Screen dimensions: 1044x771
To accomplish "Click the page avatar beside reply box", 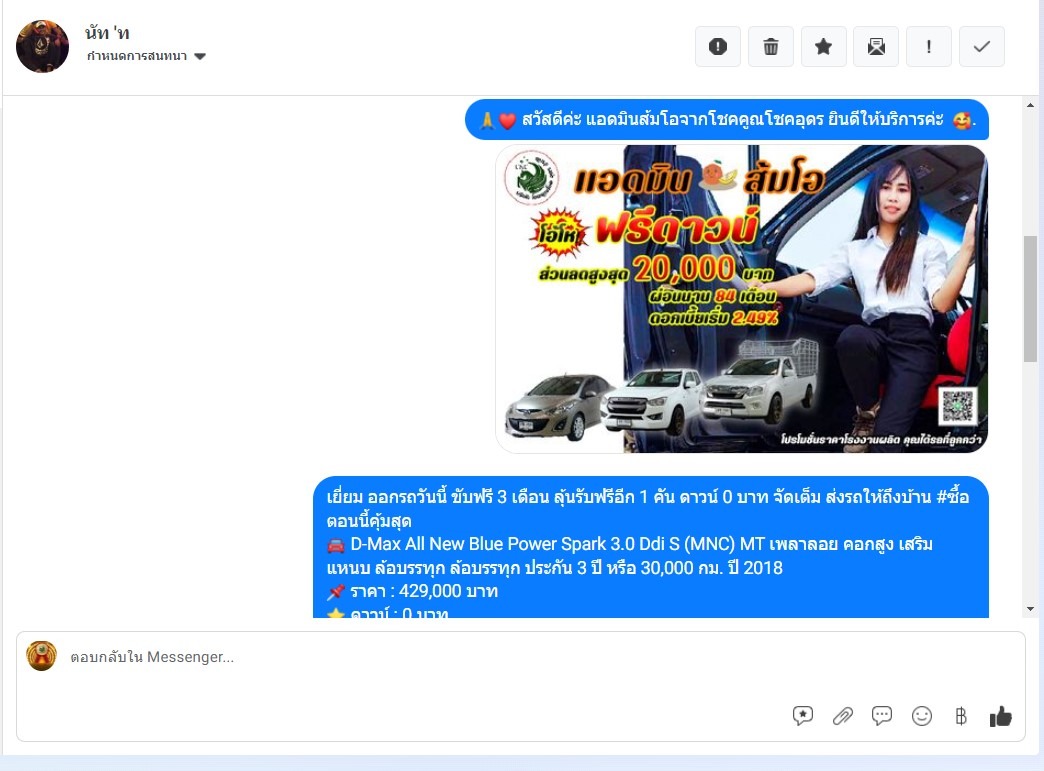I will pos(41,656).
